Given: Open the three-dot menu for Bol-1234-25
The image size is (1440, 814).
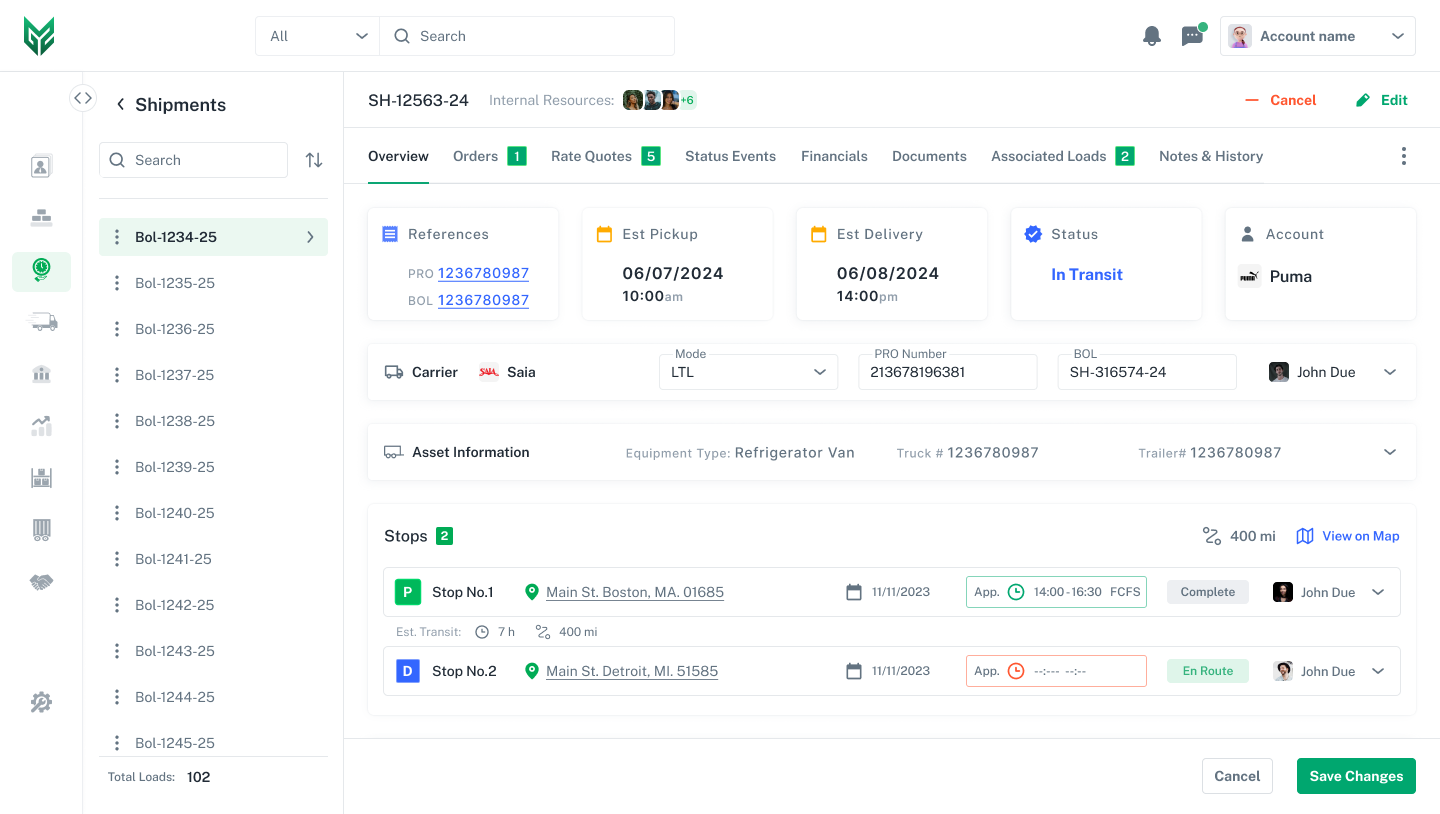Looking at the screenshot, I should 117,237.
